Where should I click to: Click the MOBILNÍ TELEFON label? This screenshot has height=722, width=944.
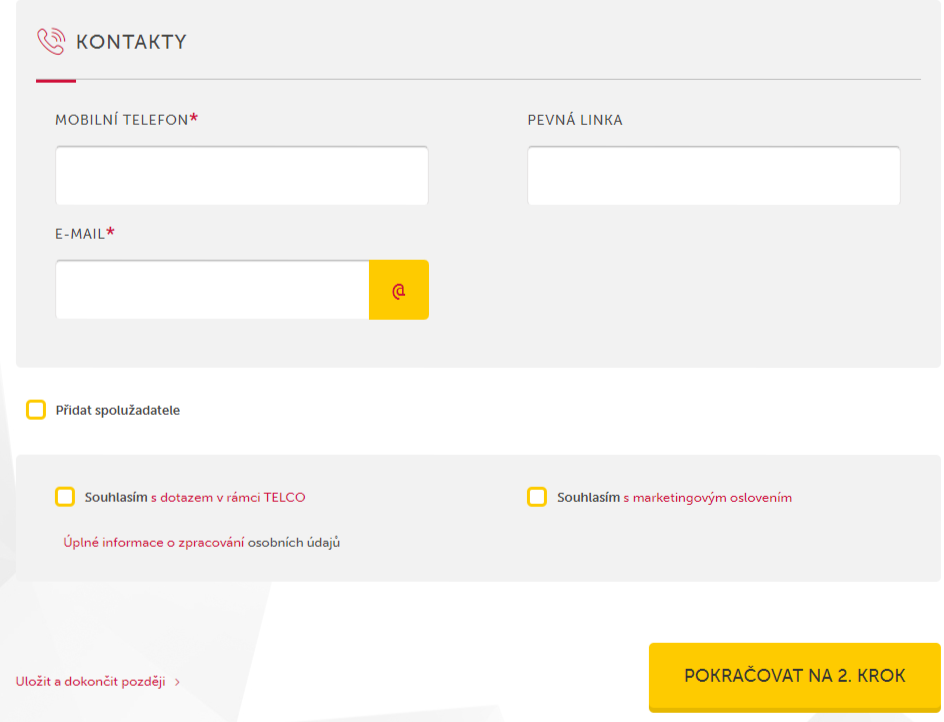coord(121,120)
